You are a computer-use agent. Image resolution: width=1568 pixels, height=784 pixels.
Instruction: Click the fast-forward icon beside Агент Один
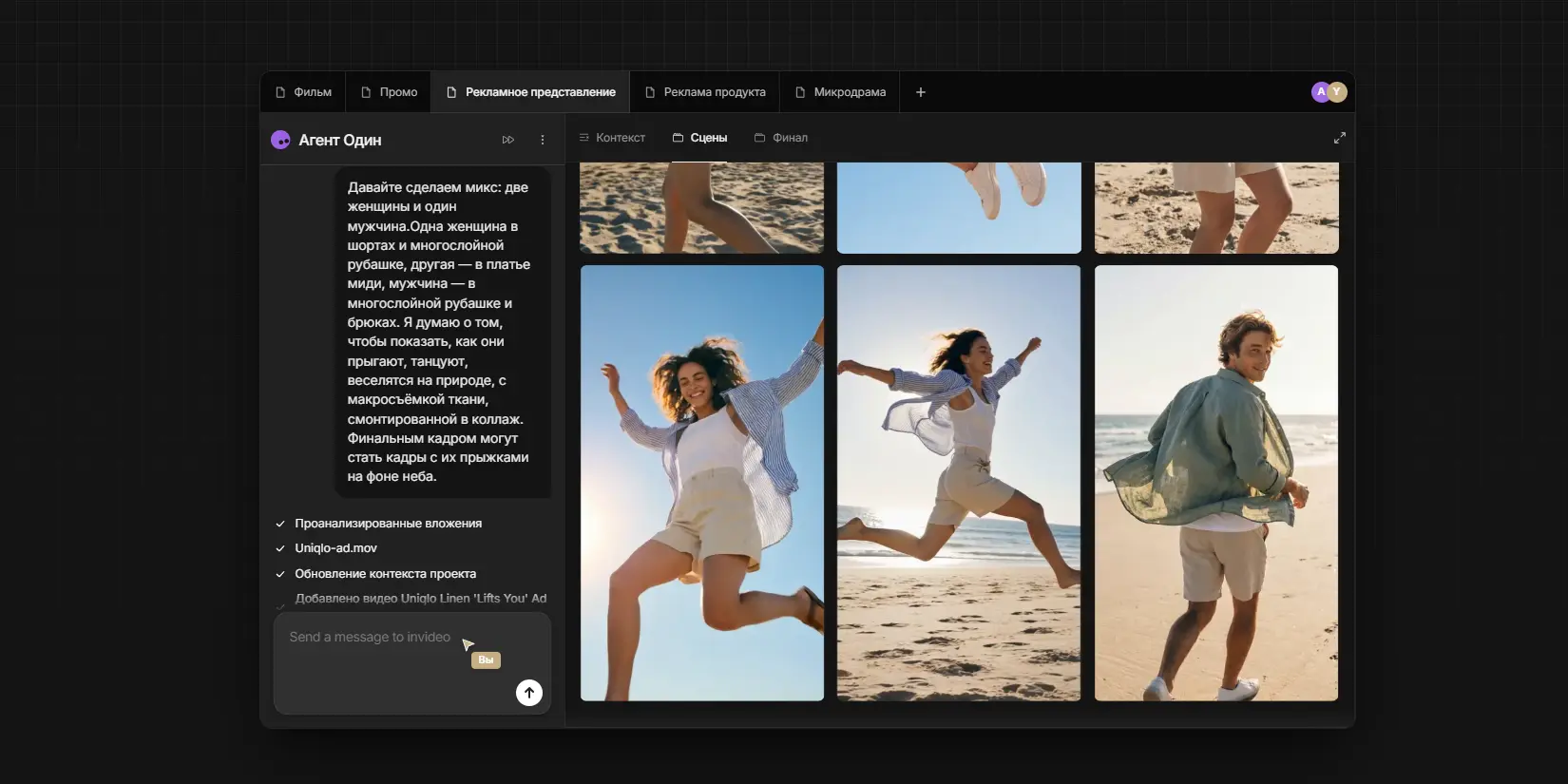pyautogui.click(x=508, y=140)
